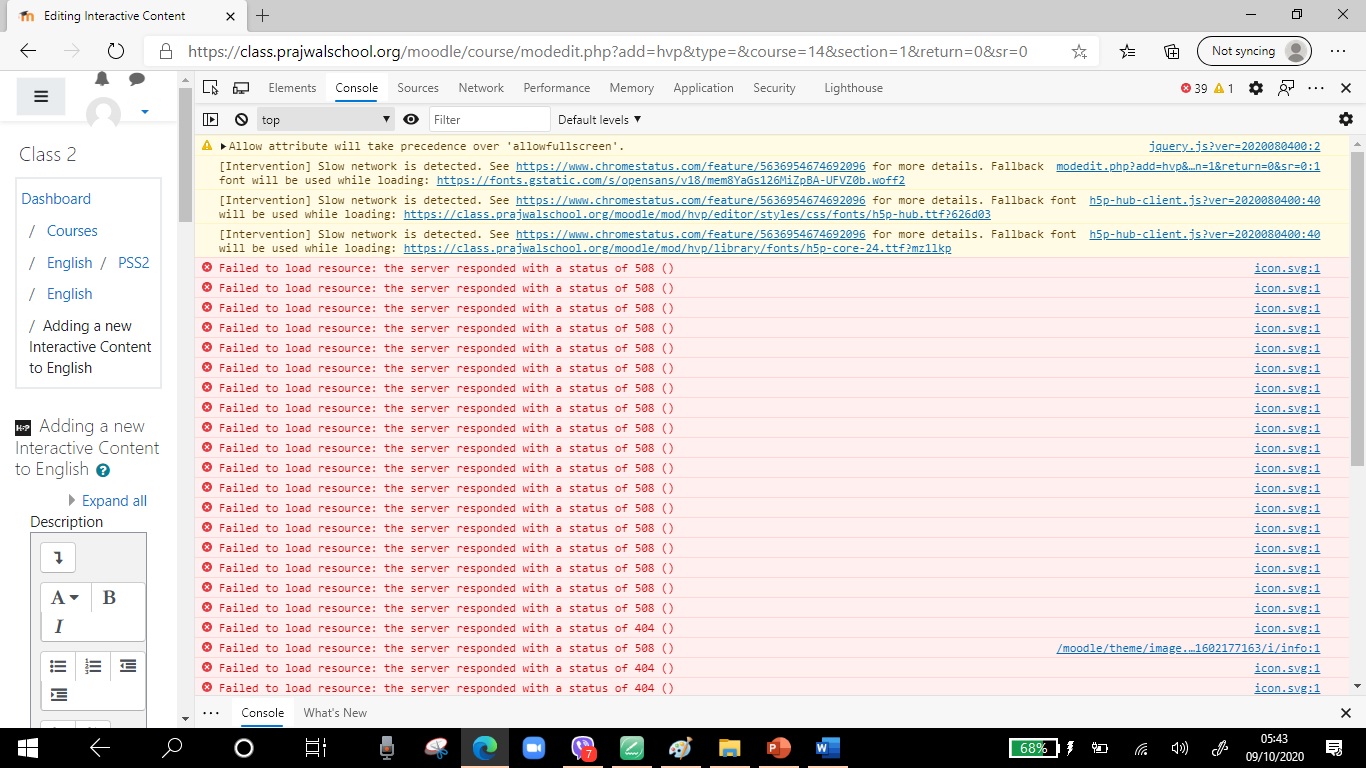The width and height of the screenshot is (1366, 768).
Task: Switch to Sources tab
Action: pyautogui.click(x=418, y=88)
